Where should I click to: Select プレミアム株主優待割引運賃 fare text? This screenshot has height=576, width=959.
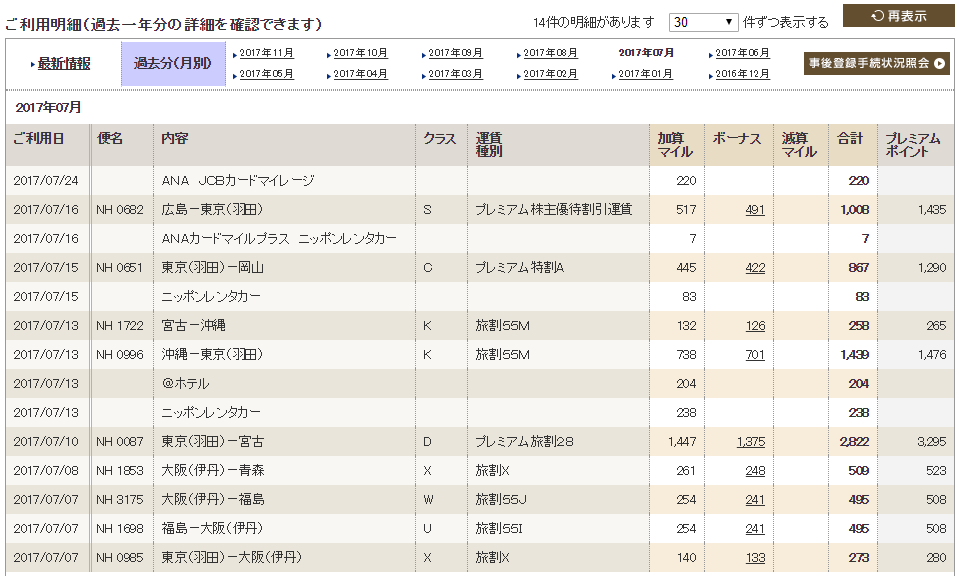pyautogui.click(x=554, y=210)
